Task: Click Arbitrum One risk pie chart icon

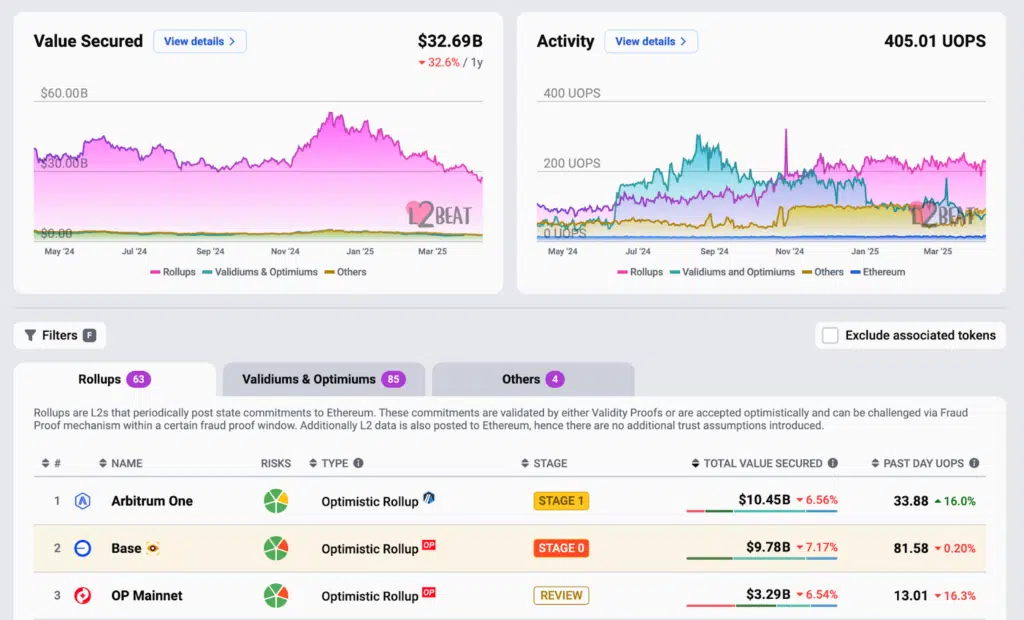Action: pyautogui.click(x=276, y=501)
